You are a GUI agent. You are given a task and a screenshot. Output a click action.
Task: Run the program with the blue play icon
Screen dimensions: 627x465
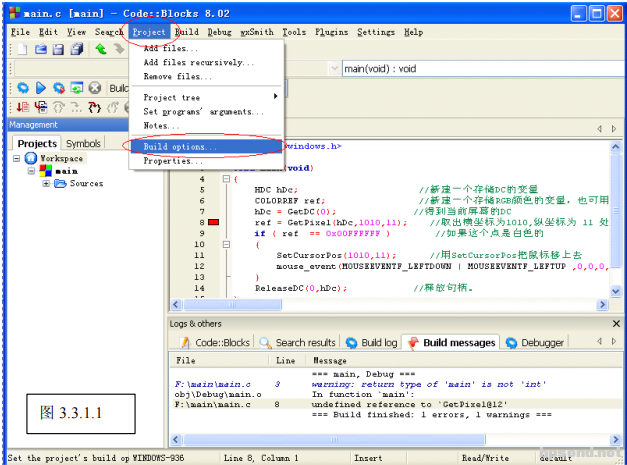pyautogui.click(x=40, y=88)
